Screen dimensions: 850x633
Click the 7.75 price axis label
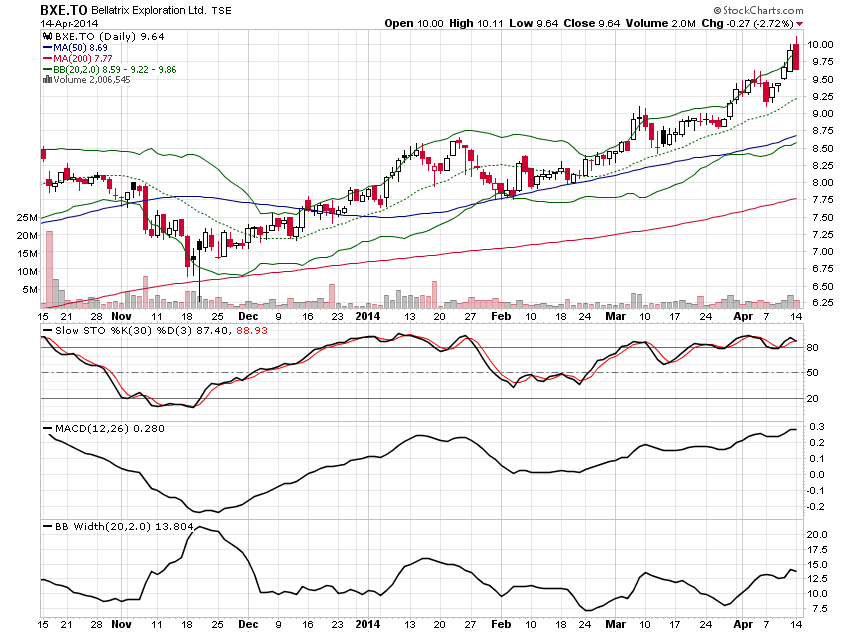pos(822,199)
